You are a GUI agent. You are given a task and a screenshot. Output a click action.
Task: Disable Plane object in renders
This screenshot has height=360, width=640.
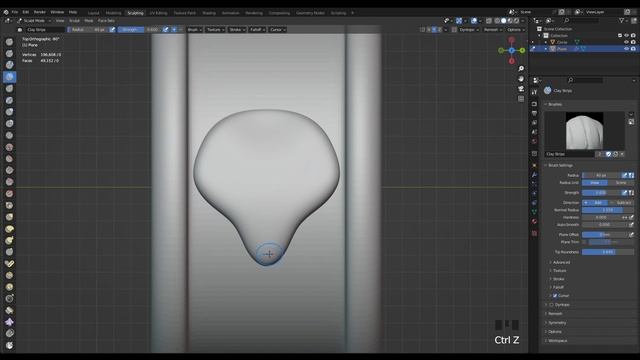(633, 49)
